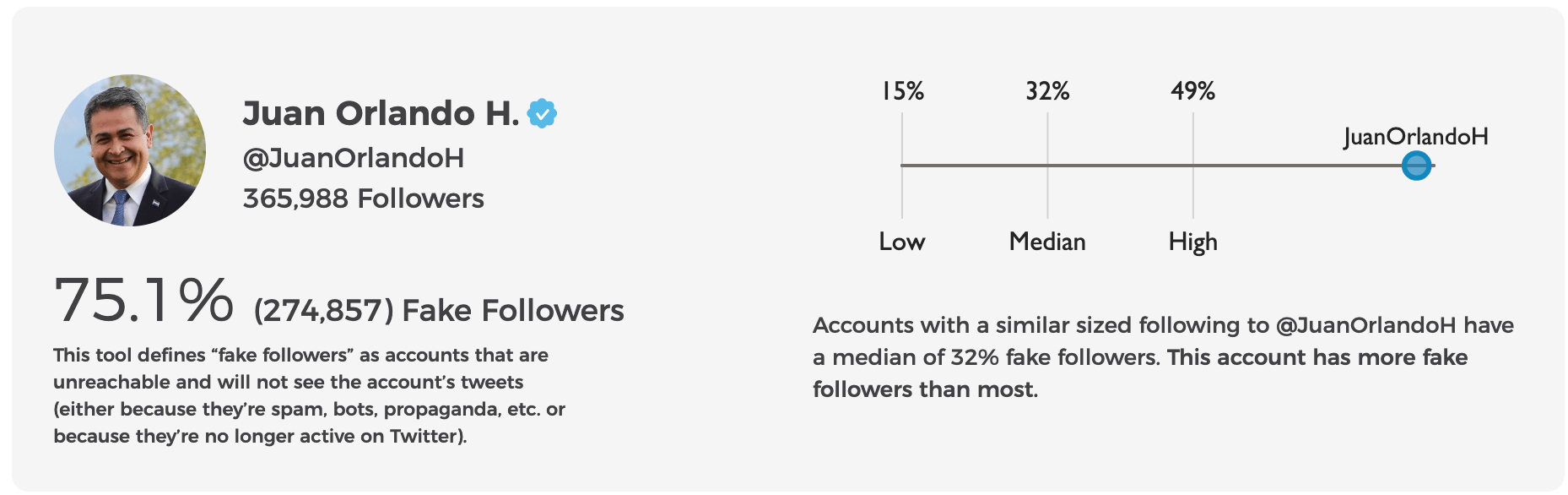
Task: Click the scale line between Low and Median
Action: click(x=975, y=166)
